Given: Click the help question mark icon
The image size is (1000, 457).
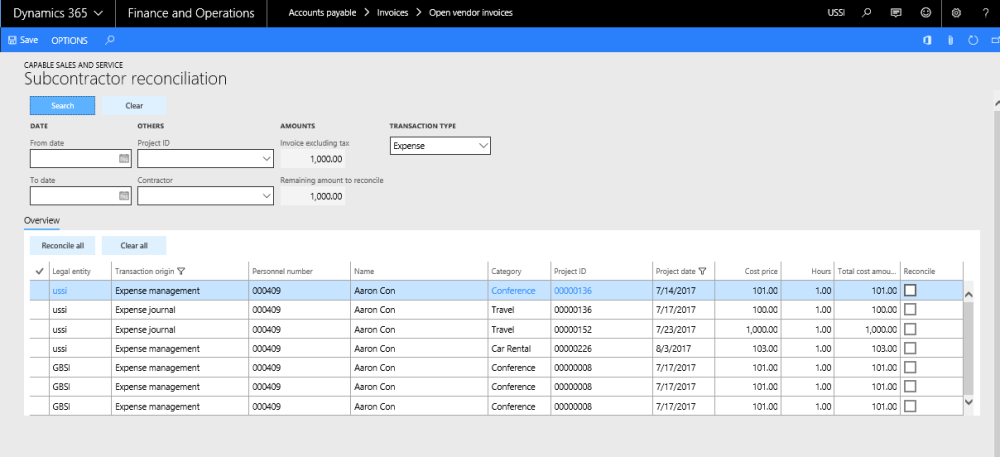Looking at the screenshot, I should [984, 13].
